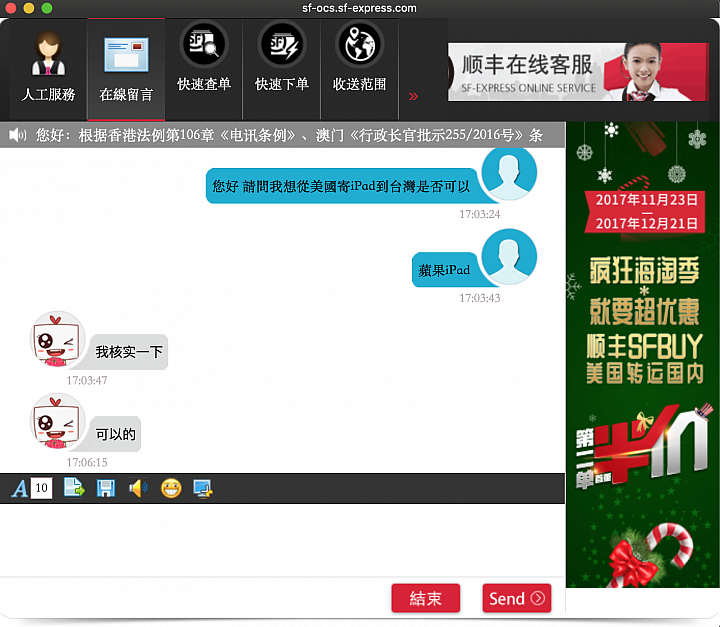Click the 17:03:43 timestamp
Screen dimensions: 720x627
[479, 298]
